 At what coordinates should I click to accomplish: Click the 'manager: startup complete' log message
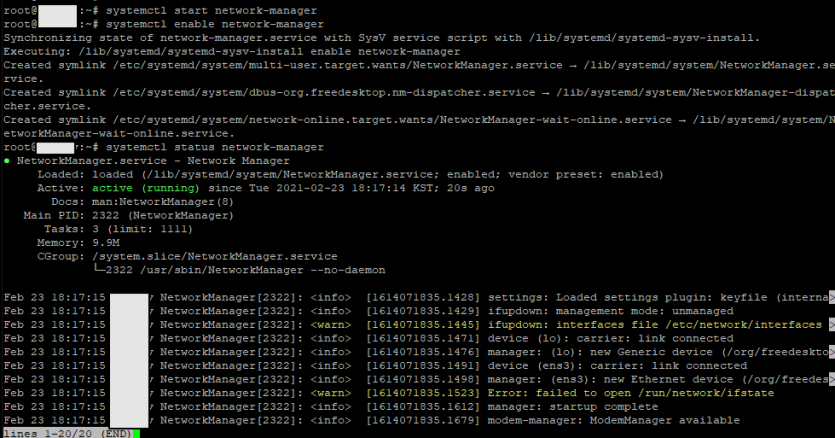pyautogui.click(x=572, y=407)
